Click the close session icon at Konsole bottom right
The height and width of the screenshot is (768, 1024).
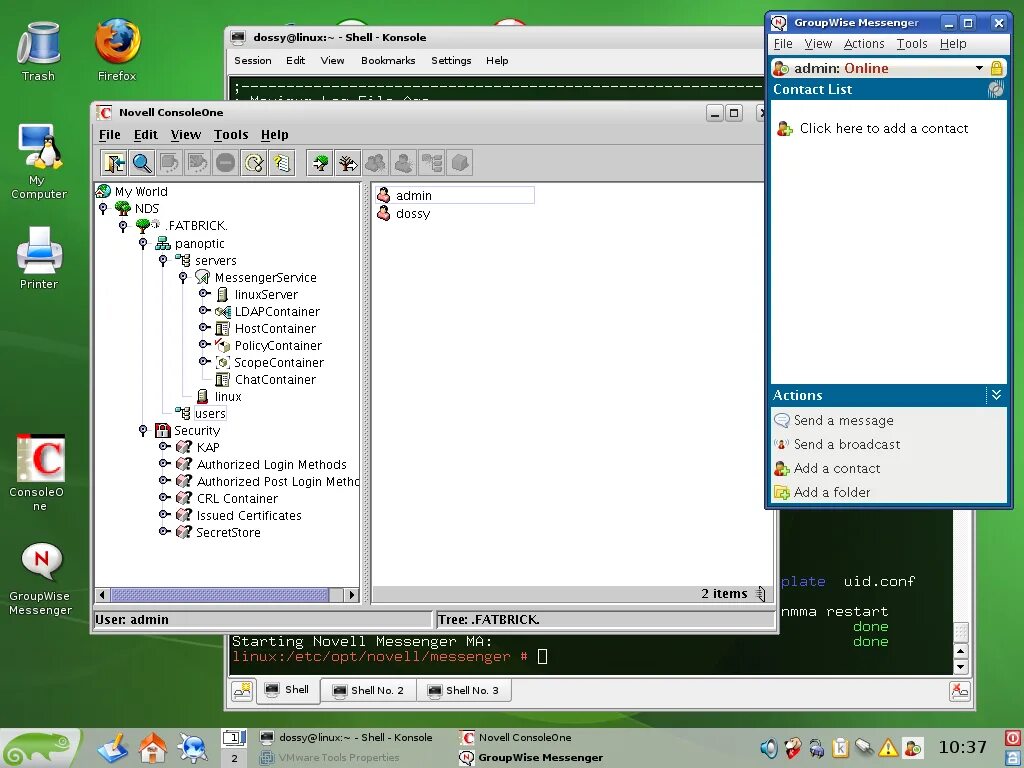[959, 691]
